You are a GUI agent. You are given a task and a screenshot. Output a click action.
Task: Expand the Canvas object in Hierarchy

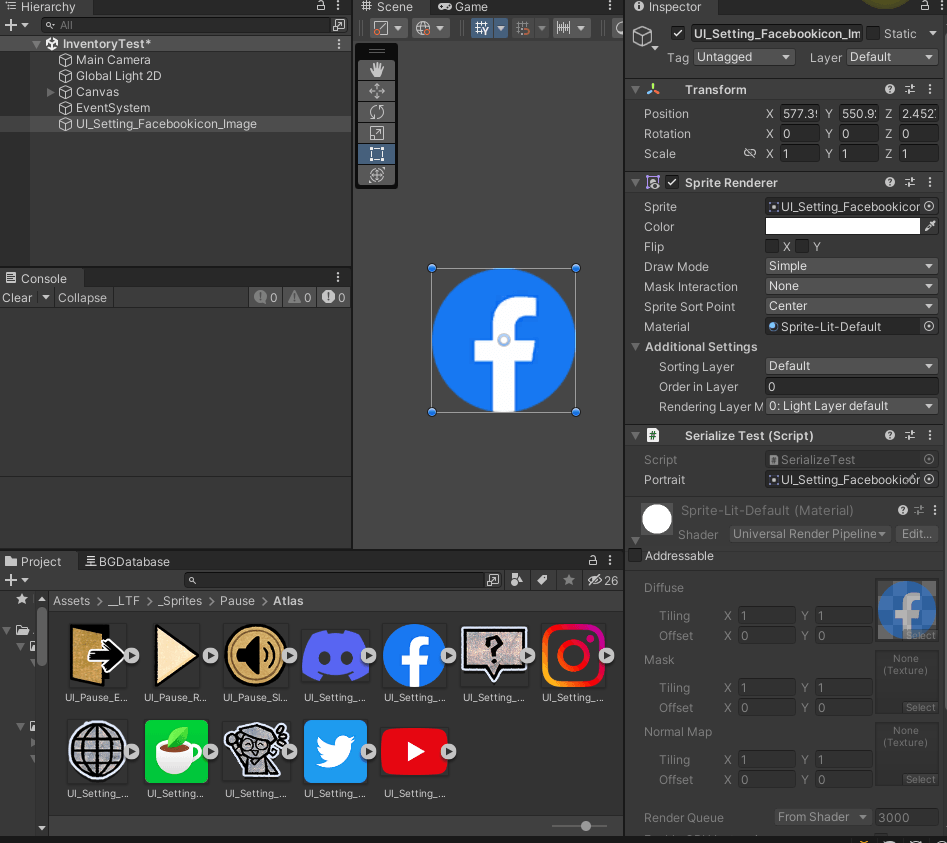point(51,92)
